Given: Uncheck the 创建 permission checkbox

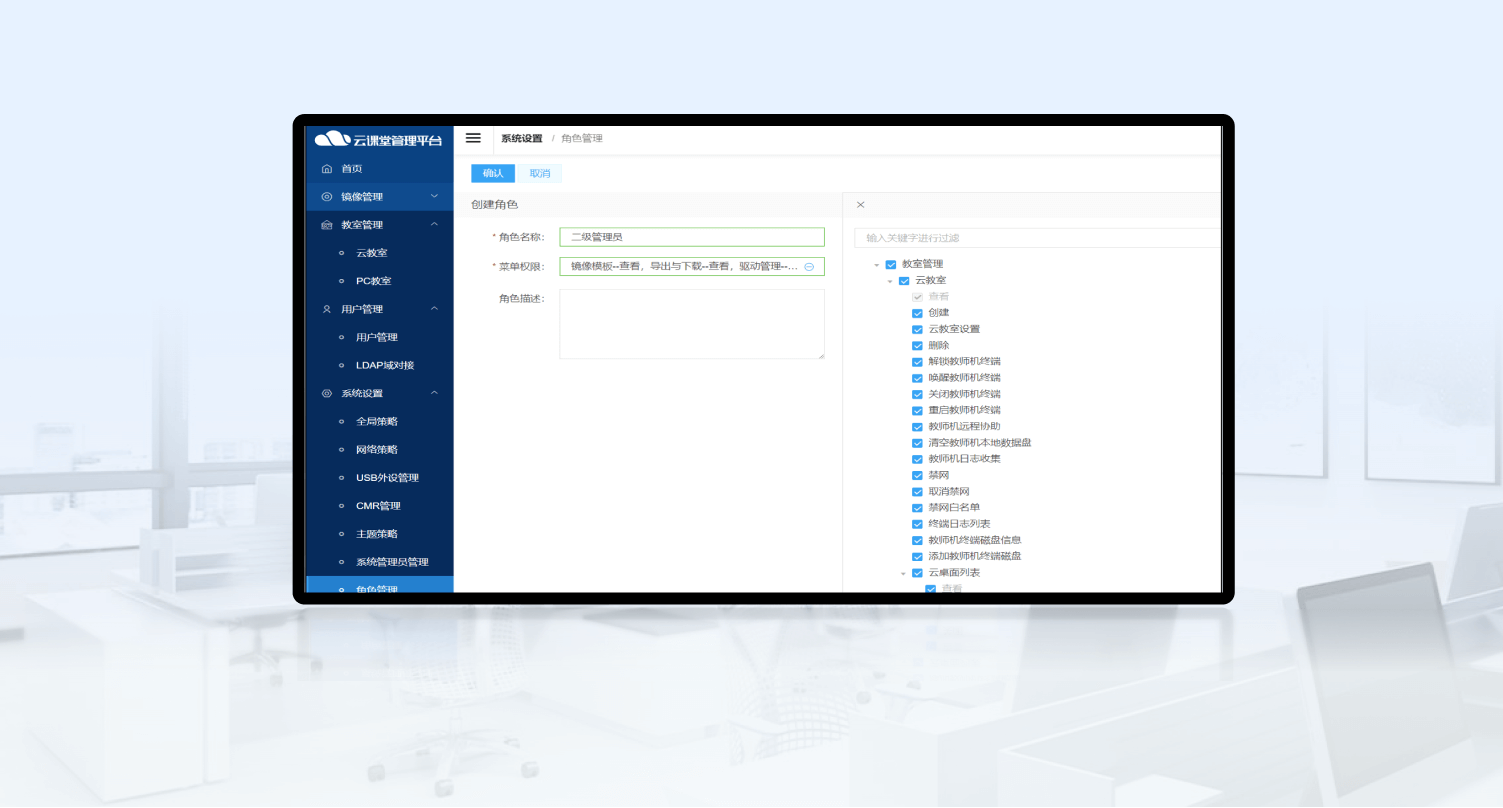Looking at the screenshot, I should 917,313.
